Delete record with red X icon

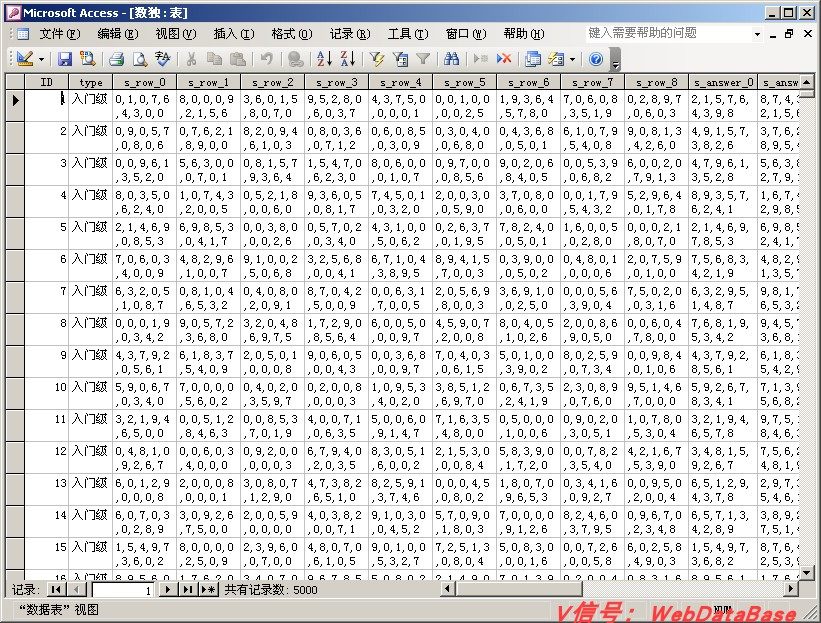coord(504,59)
